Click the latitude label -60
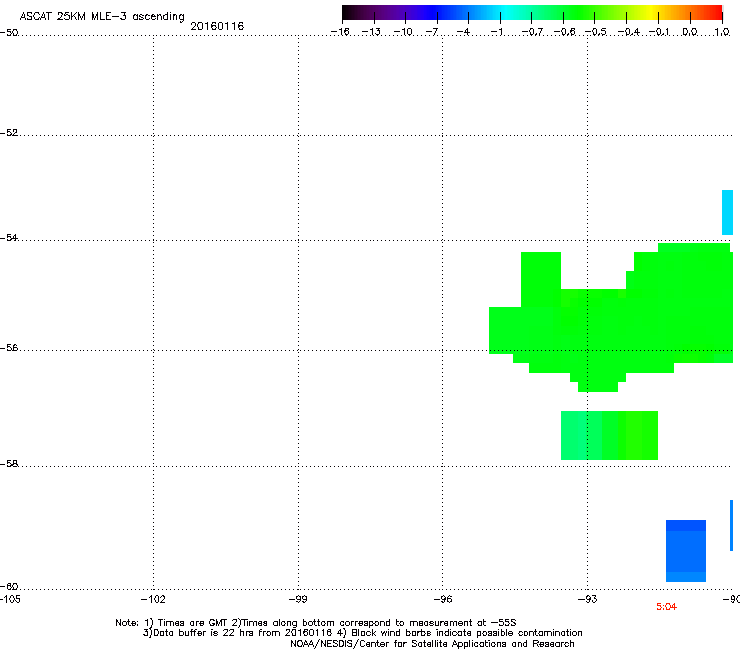 point(9,586)
